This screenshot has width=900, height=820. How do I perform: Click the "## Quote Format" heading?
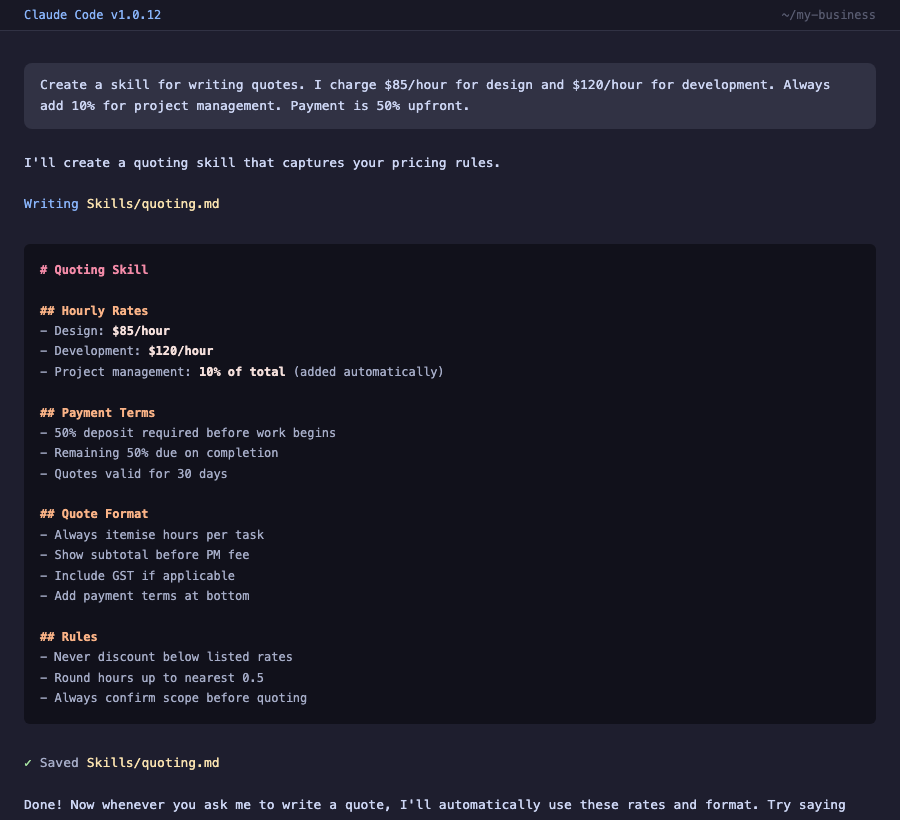click(94, 514)
